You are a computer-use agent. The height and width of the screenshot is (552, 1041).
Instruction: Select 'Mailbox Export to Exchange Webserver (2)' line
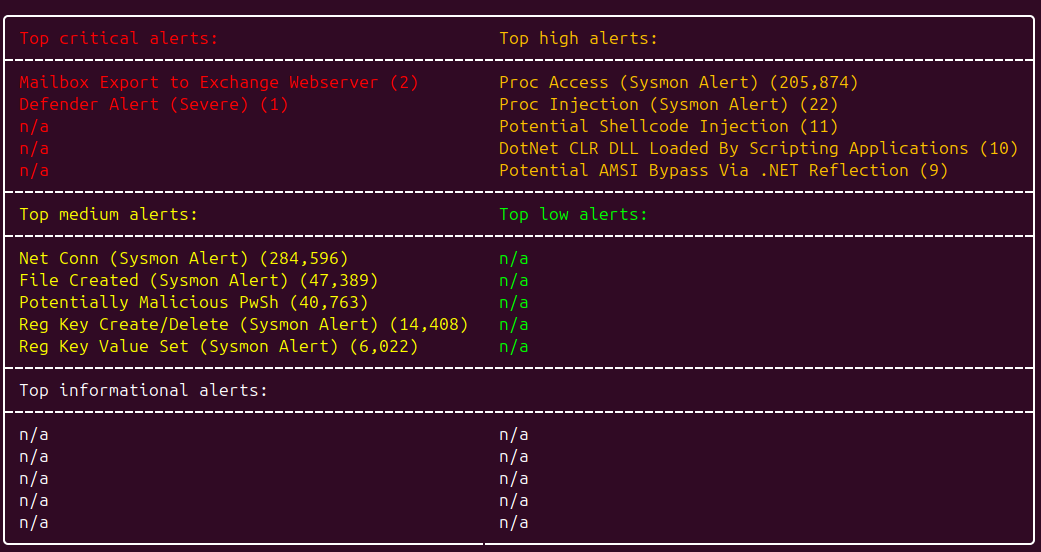pos(219,83)
